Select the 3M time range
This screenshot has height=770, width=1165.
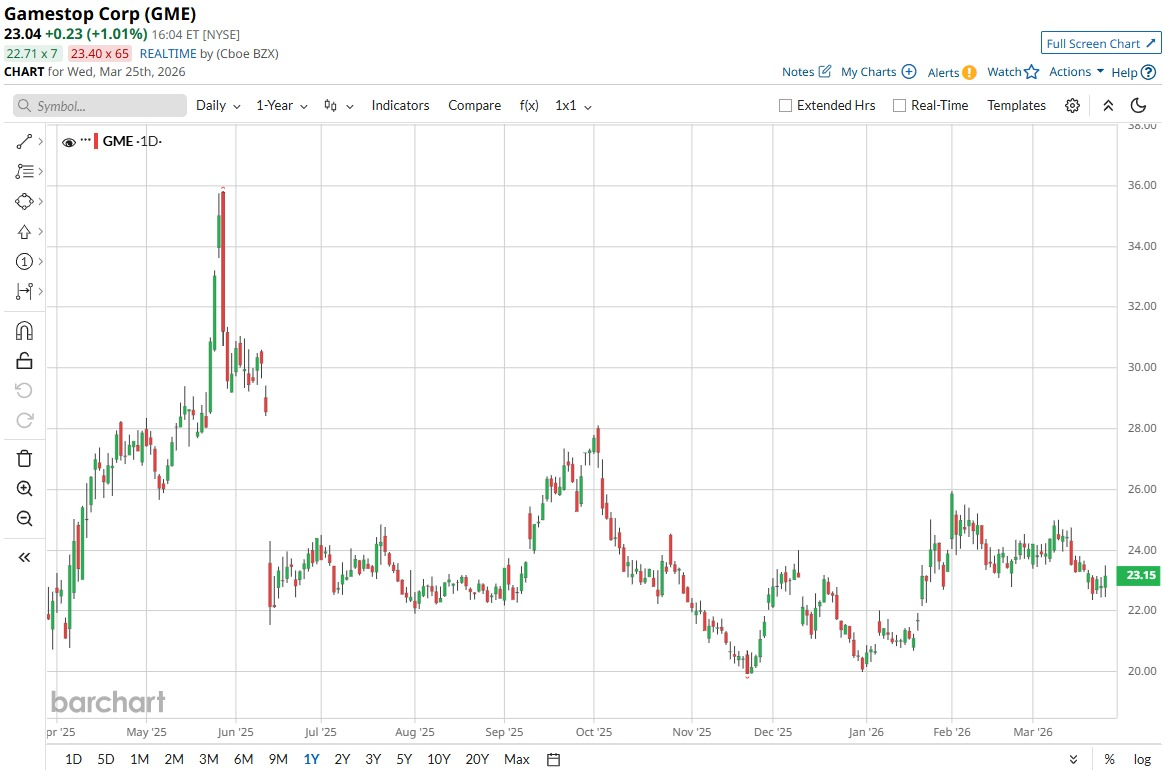click(x=209, y=759)
